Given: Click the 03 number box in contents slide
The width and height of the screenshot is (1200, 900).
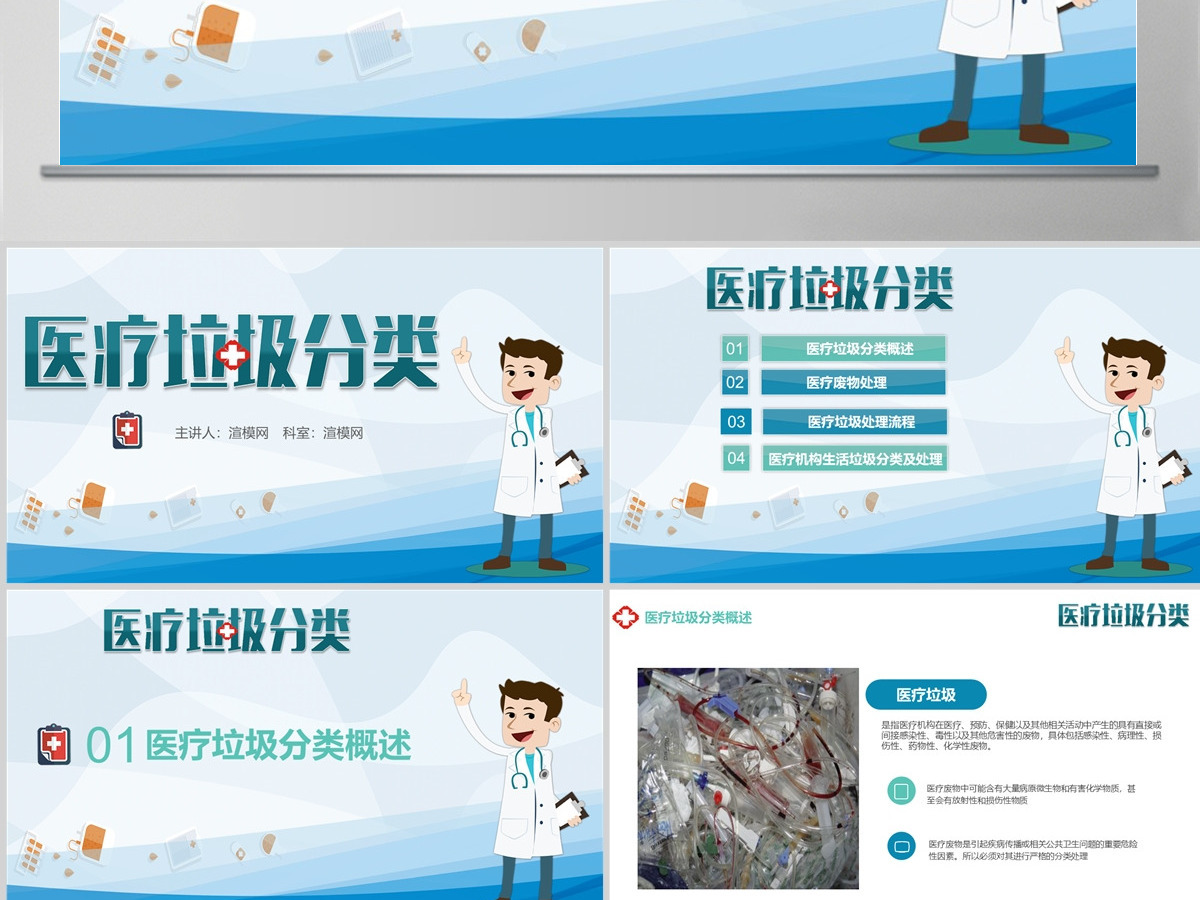Looking at the screenshot, I should coord(736,422).
